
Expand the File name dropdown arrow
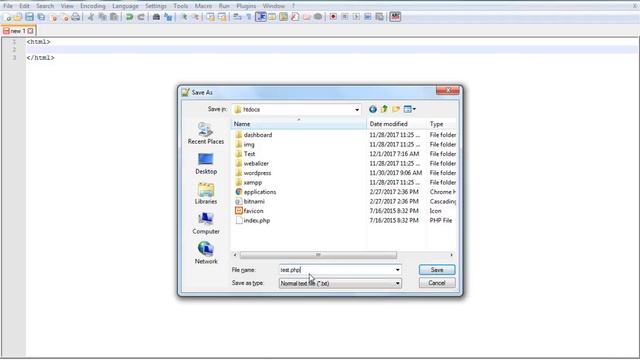[x=398, y=270]
